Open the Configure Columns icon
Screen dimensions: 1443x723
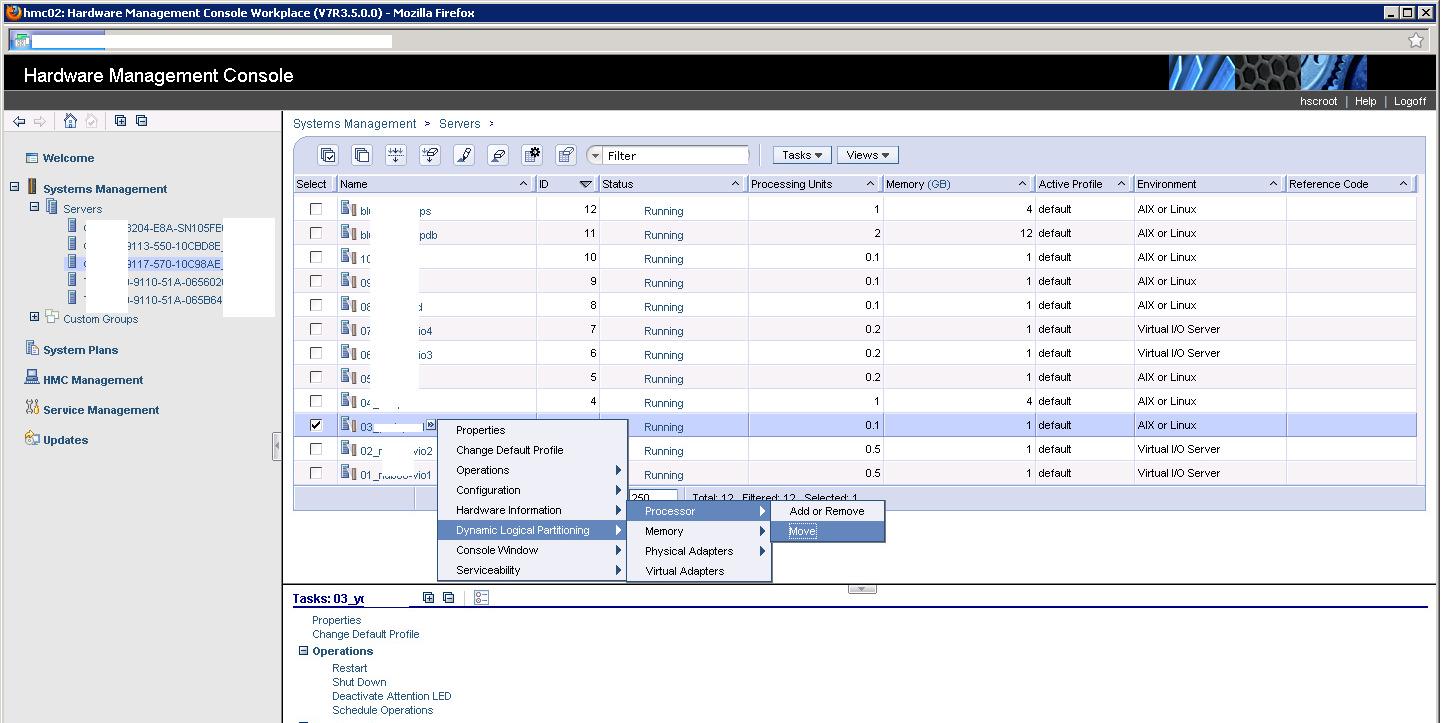click(x=533, y=155)
